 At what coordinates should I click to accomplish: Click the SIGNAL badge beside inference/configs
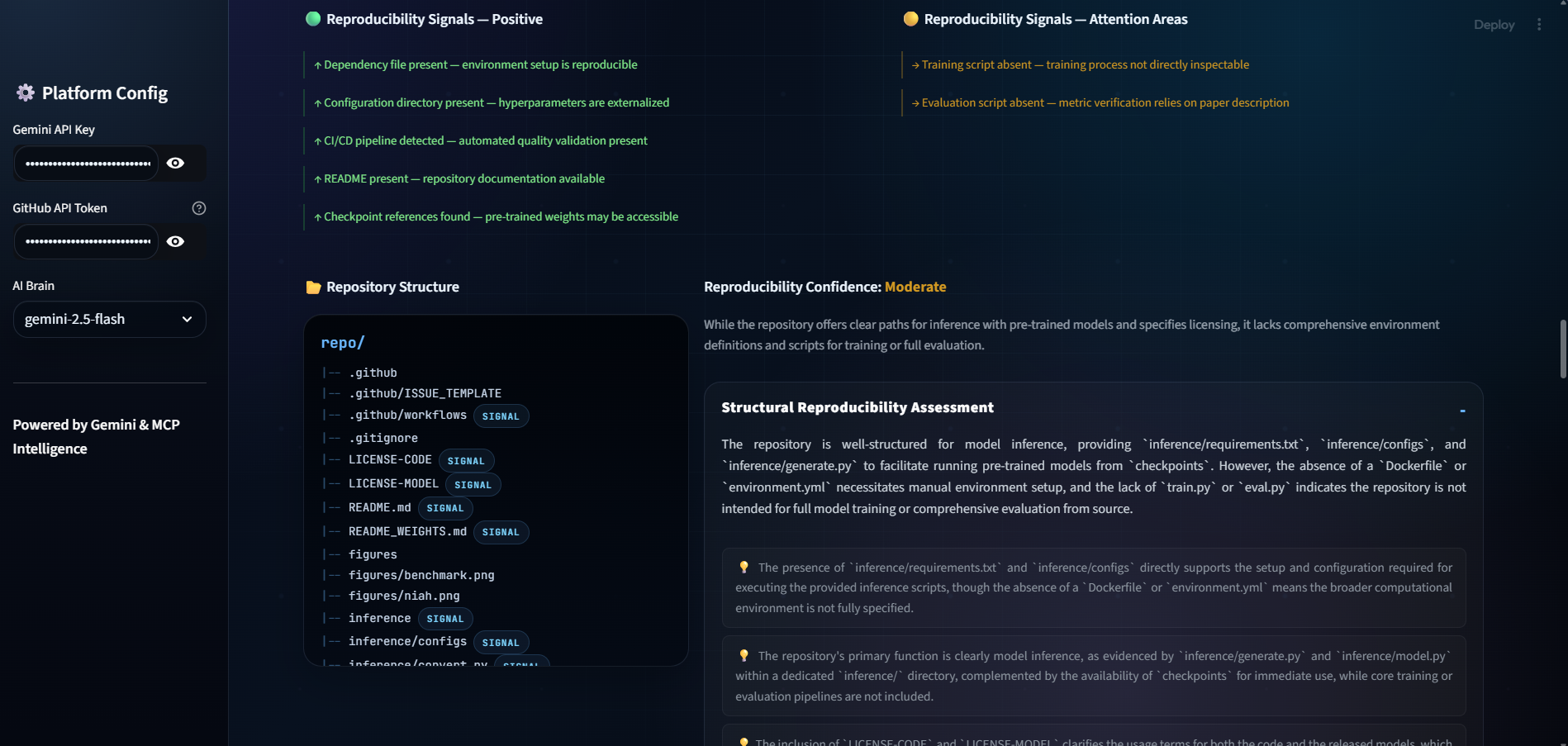click(501, 643)
